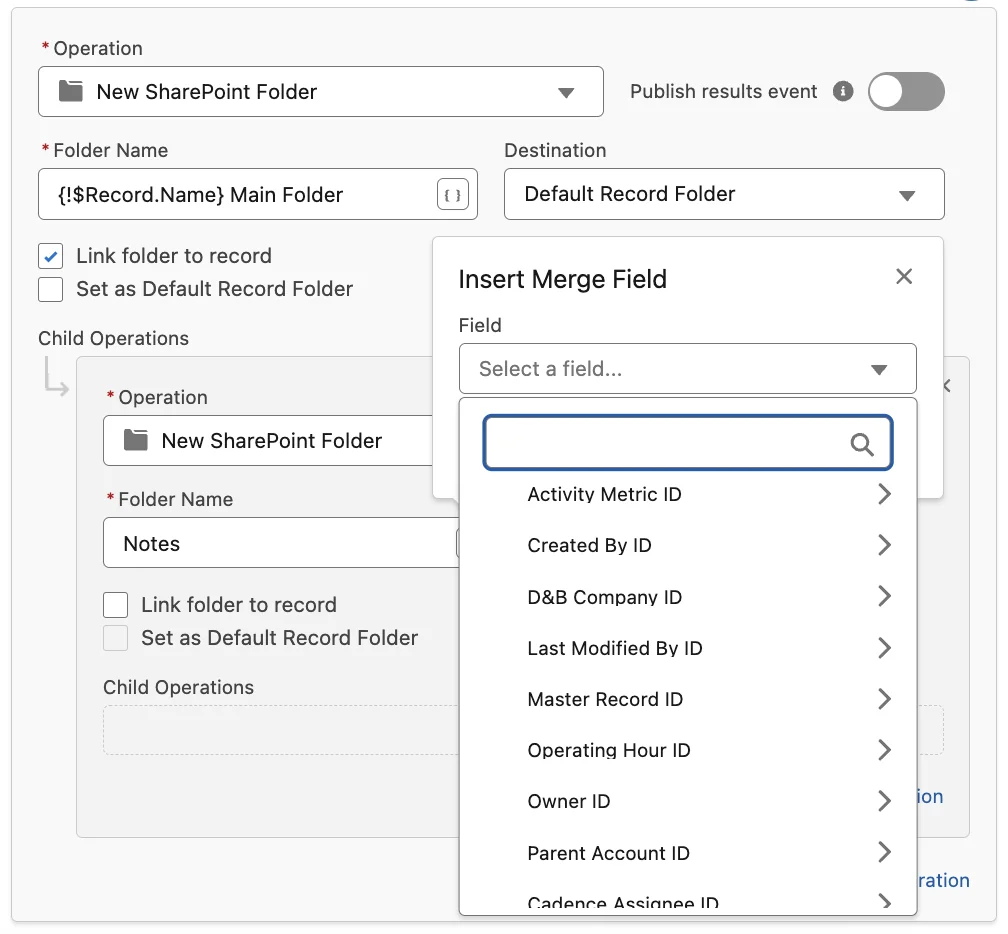This screenshot has height=934, width=1008.
Task: Expand the Last Modified By ID chevron
Action: click(x=884, y=647)
